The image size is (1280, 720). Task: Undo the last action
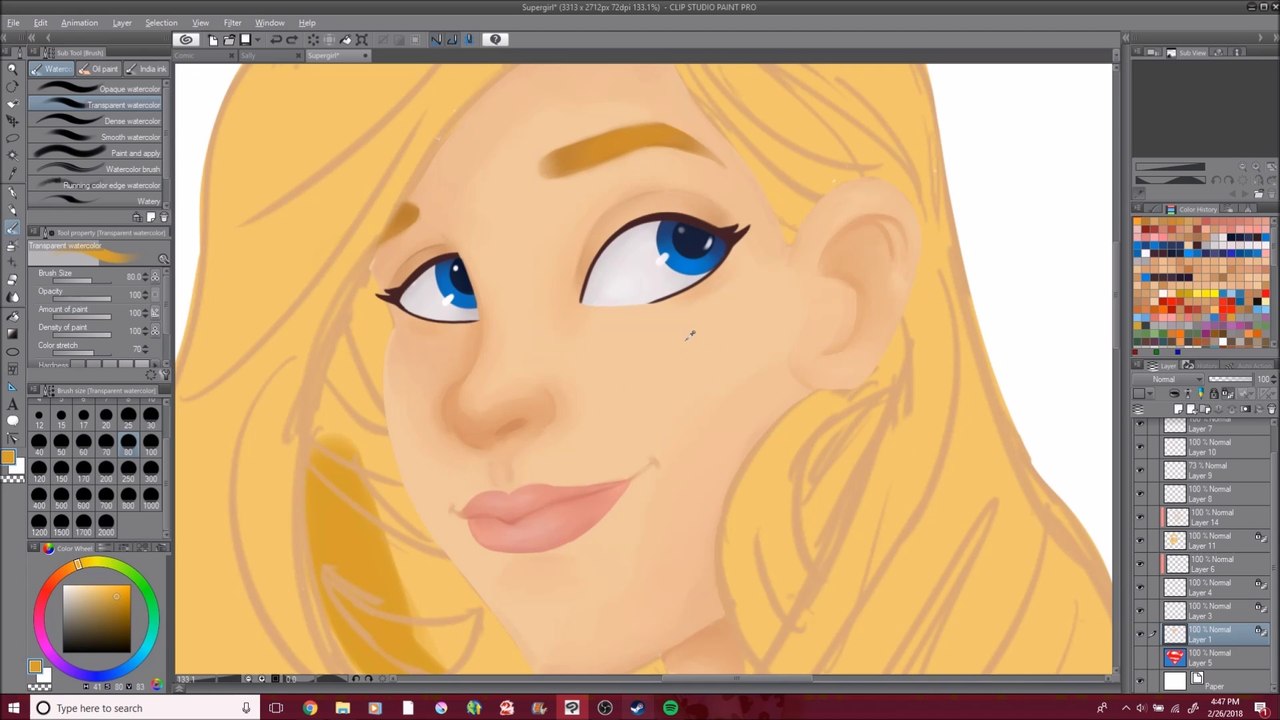point(276,40)
